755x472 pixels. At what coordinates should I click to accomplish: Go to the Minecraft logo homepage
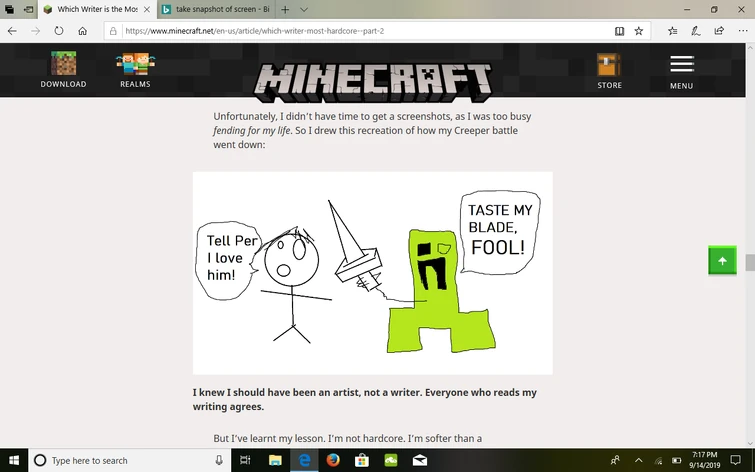[373, 83]
